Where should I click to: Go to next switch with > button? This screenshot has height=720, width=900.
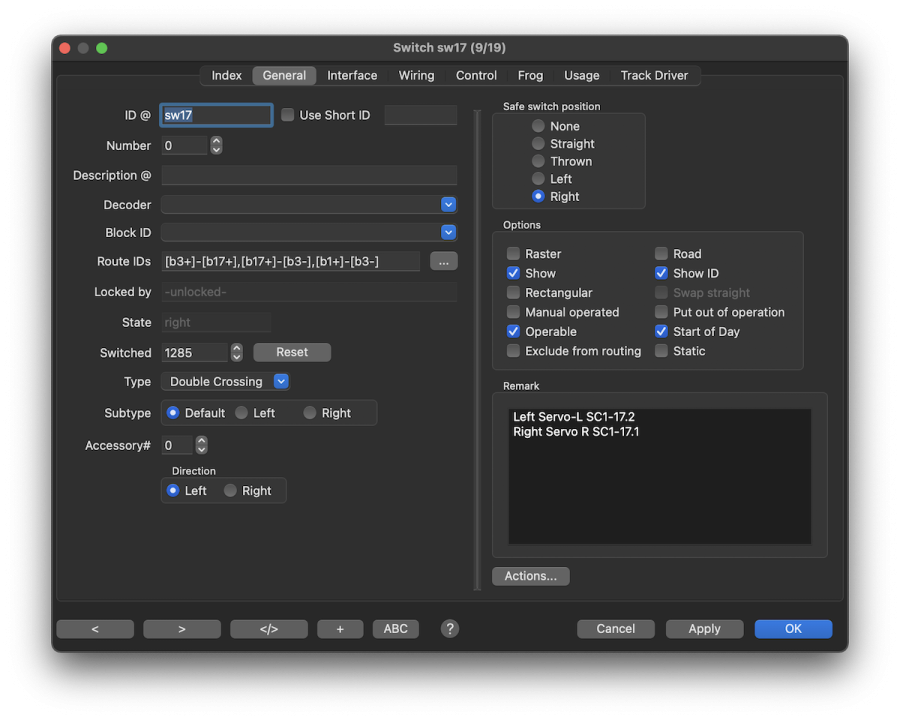click(182, 629)
